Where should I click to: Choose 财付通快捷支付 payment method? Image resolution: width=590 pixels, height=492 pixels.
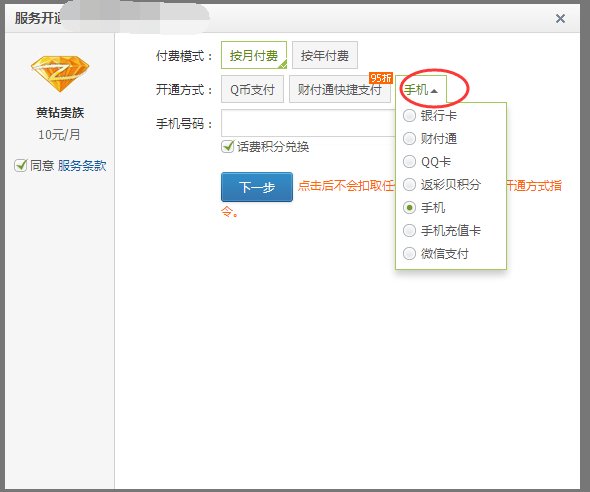click(x=340, y=89)
